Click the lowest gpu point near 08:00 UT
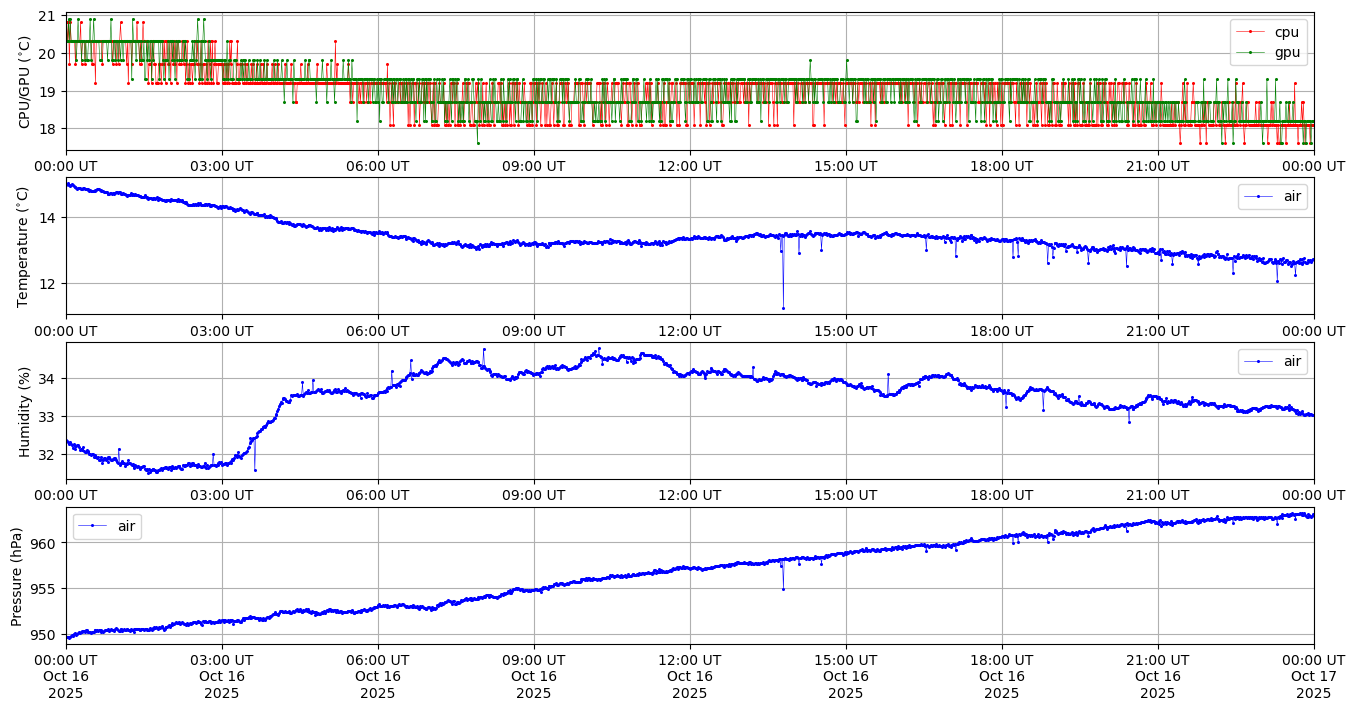 (x=478, y=143)
